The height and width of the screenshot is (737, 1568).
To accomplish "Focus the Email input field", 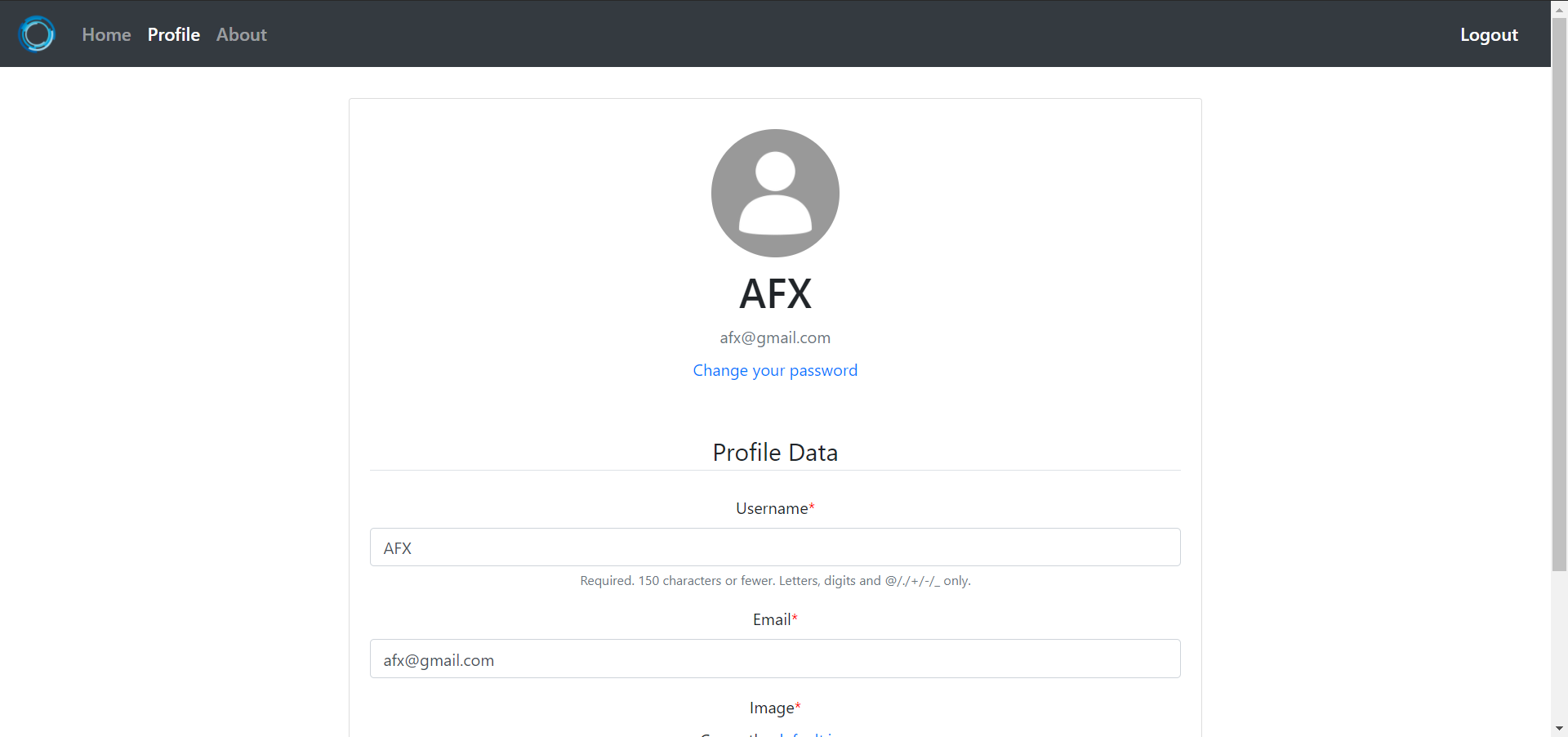I will pyautogui.click(x=775, y=659).
